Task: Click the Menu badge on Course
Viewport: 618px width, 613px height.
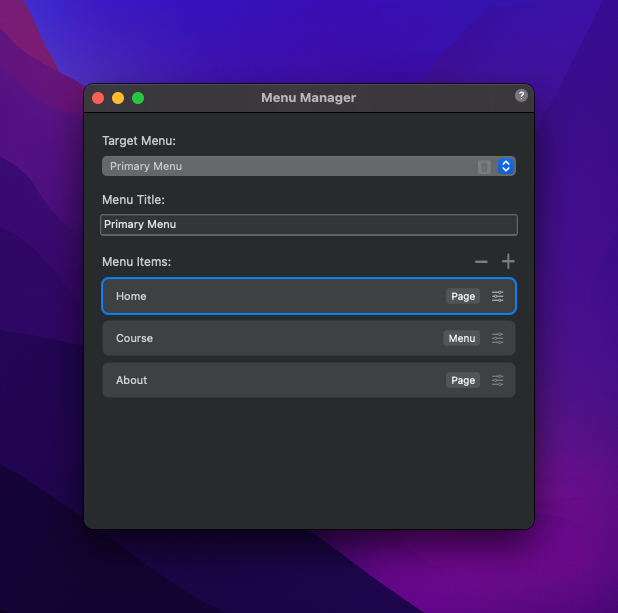Action: coord(462,339)
